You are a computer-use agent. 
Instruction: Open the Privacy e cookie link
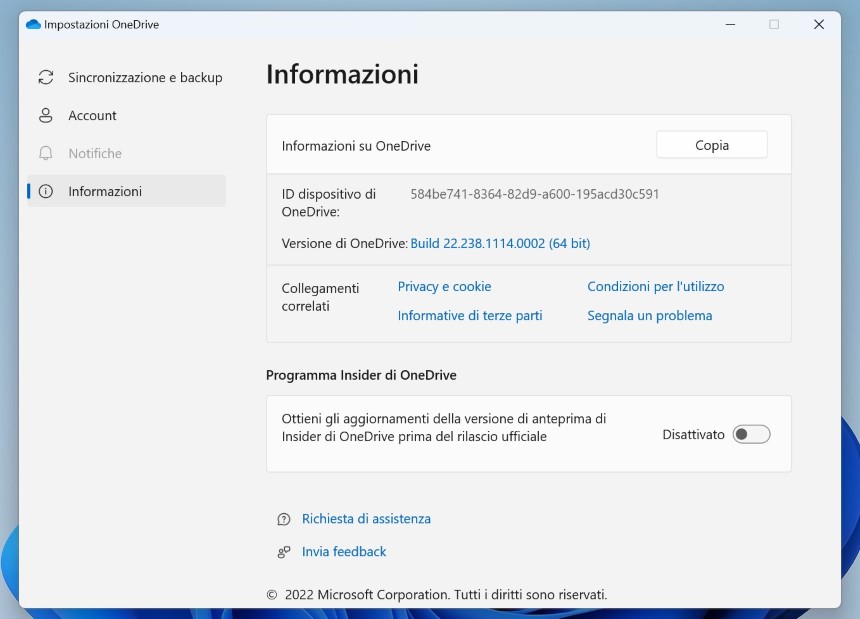(x=444, y=287)
